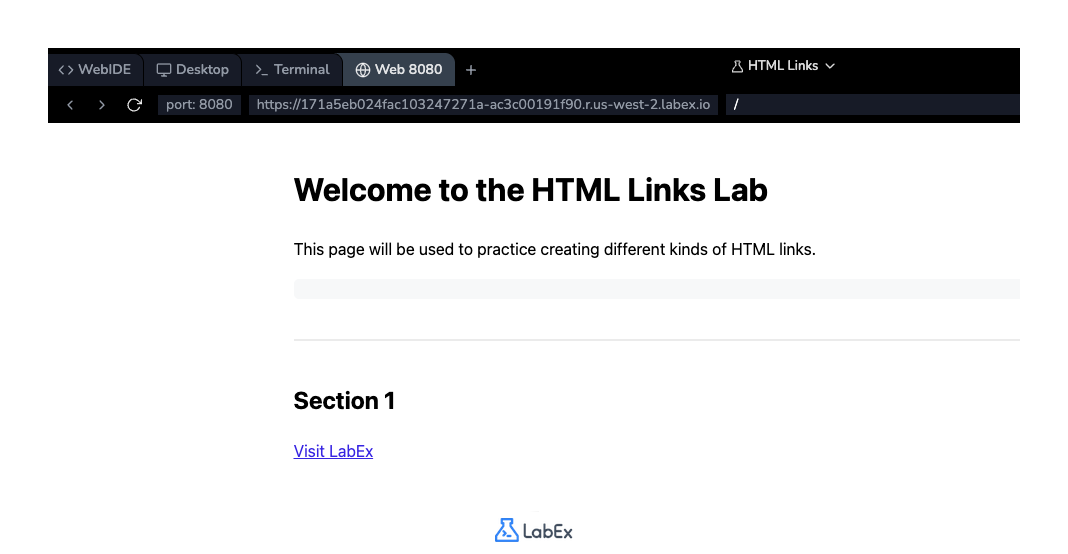Click the paragraph about practicing HTML links
The width and height of the screenshot is (1068, 554).
pyautogui.click(x=554, y=249)
